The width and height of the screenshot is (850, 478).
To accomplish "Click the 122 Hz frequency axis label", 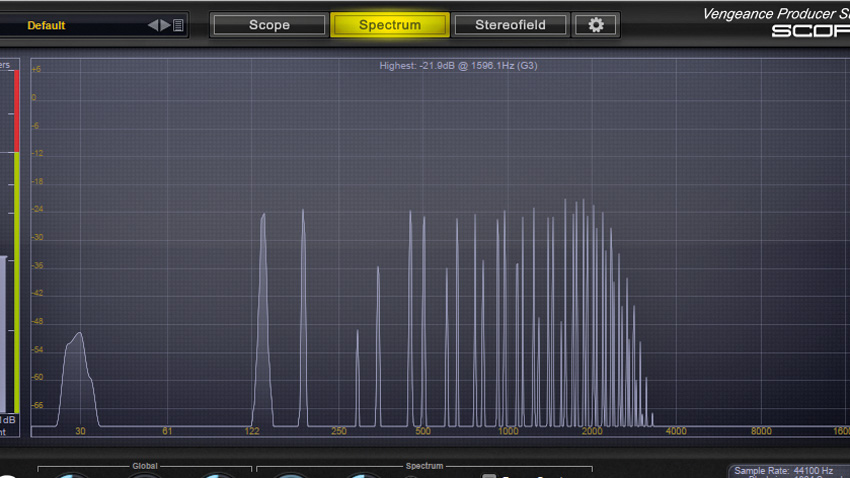I will pyautogui.click(x=252, y=431).
